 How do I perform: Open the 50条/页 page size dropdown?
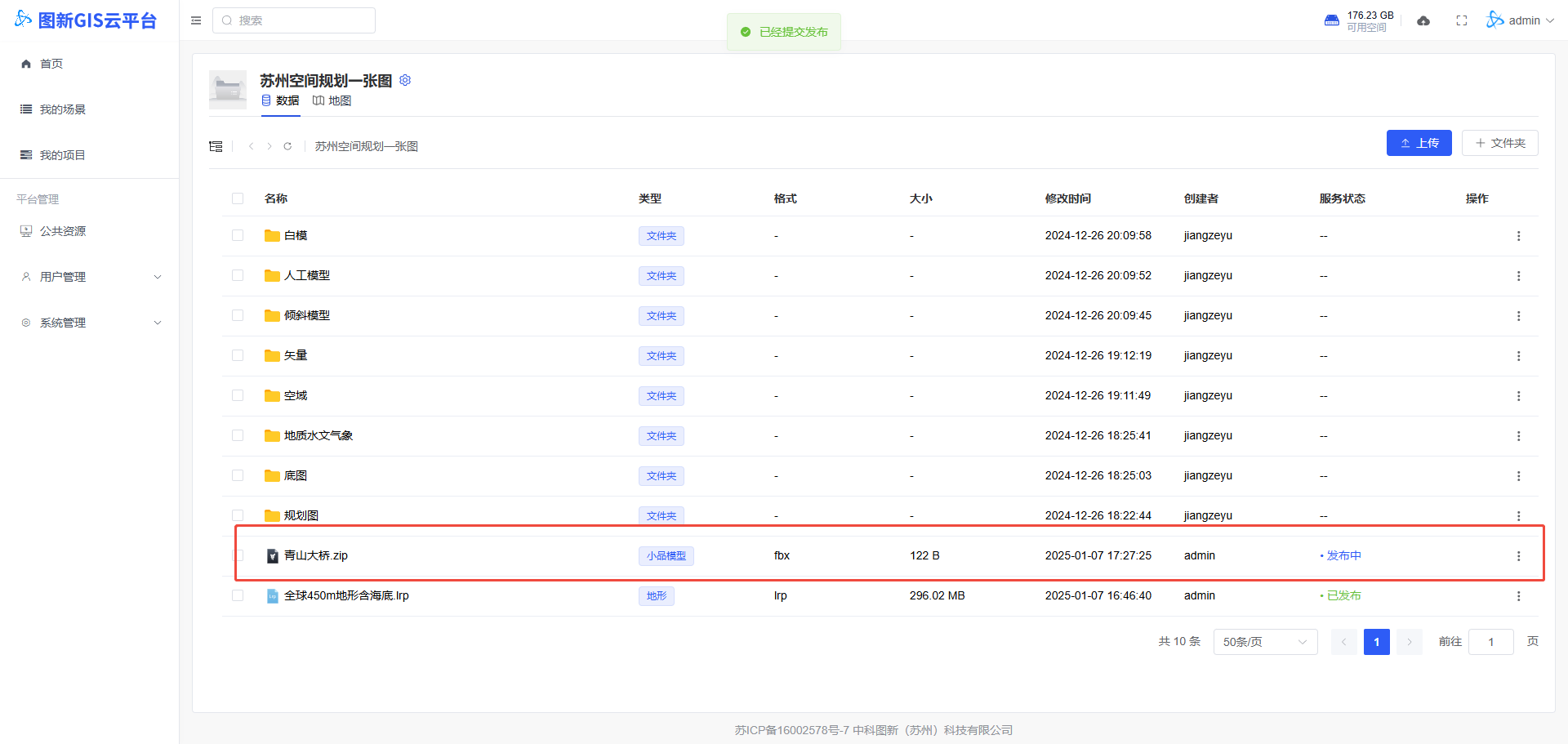click(1265, 642)
